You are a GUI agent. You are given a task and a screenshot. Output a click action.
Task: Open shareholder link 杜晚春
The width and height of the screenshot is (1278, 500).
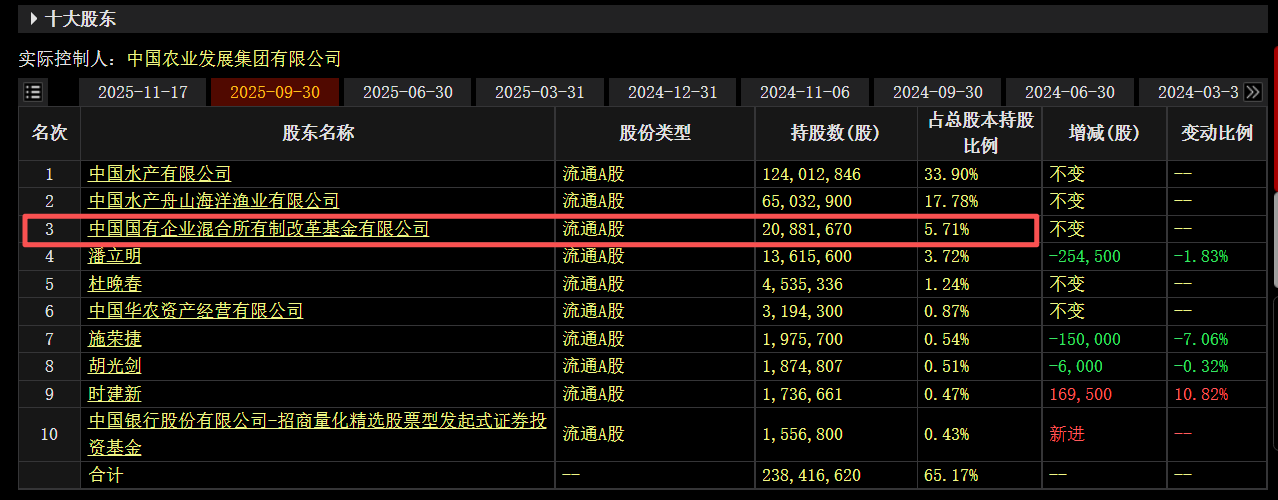(115, 284)
